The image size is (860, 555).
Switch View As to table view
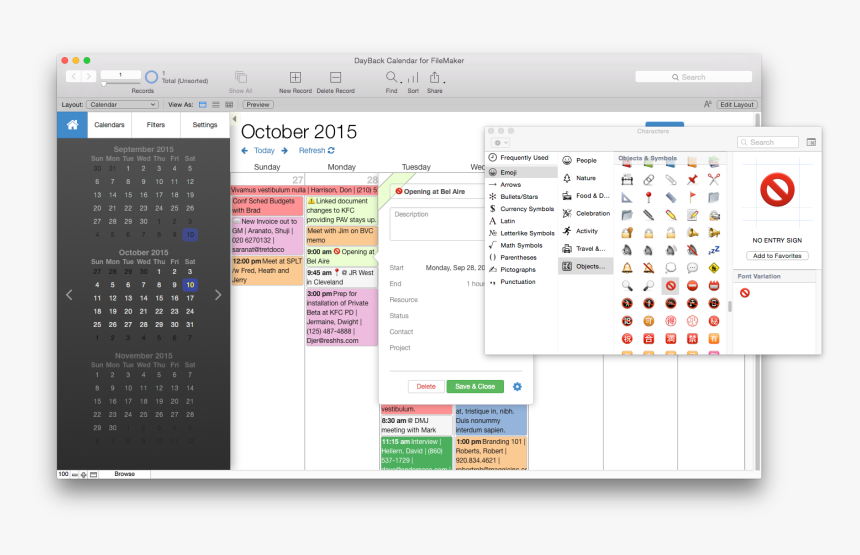(x=229, y=105)
